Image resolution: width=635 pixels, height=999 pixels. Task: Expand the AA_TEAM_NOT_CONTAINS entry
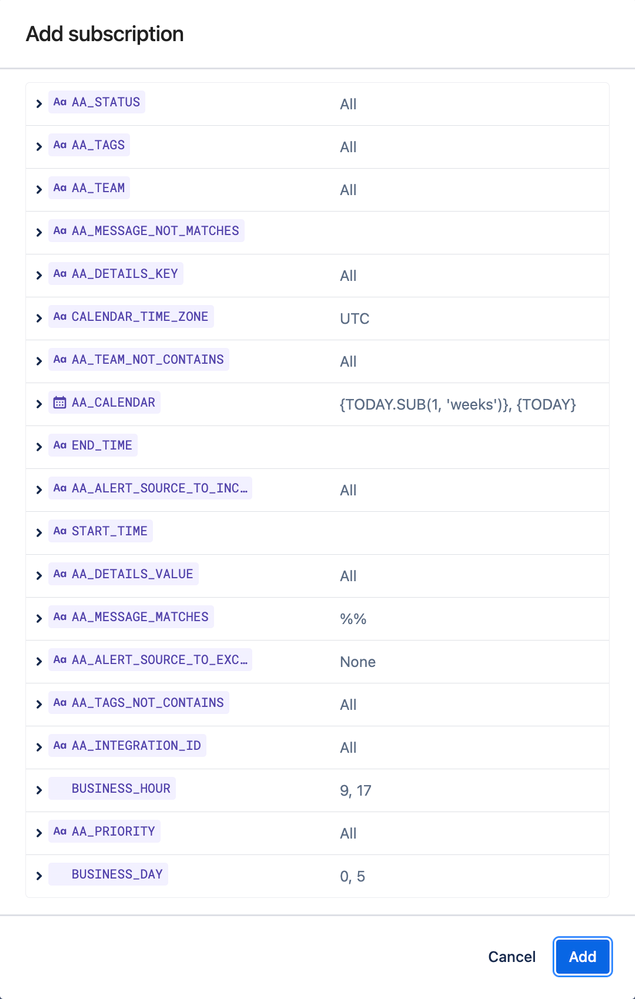39,360
